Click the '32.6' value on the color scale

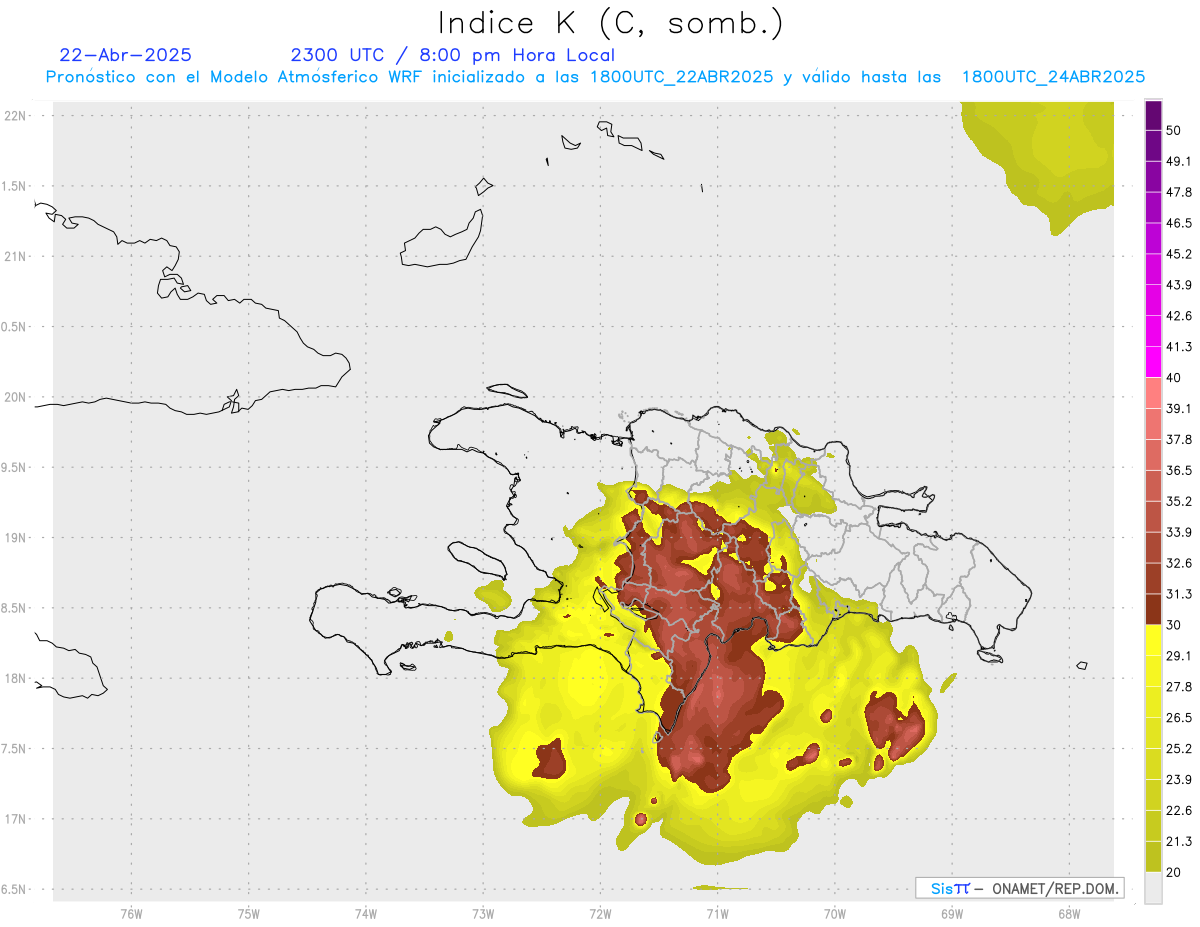(x=1179, y=563)
